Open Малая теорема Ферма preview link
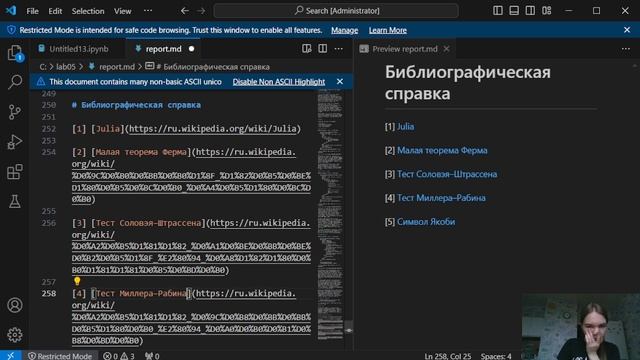This screenshot has width=640, height=360. coord(442,150)
